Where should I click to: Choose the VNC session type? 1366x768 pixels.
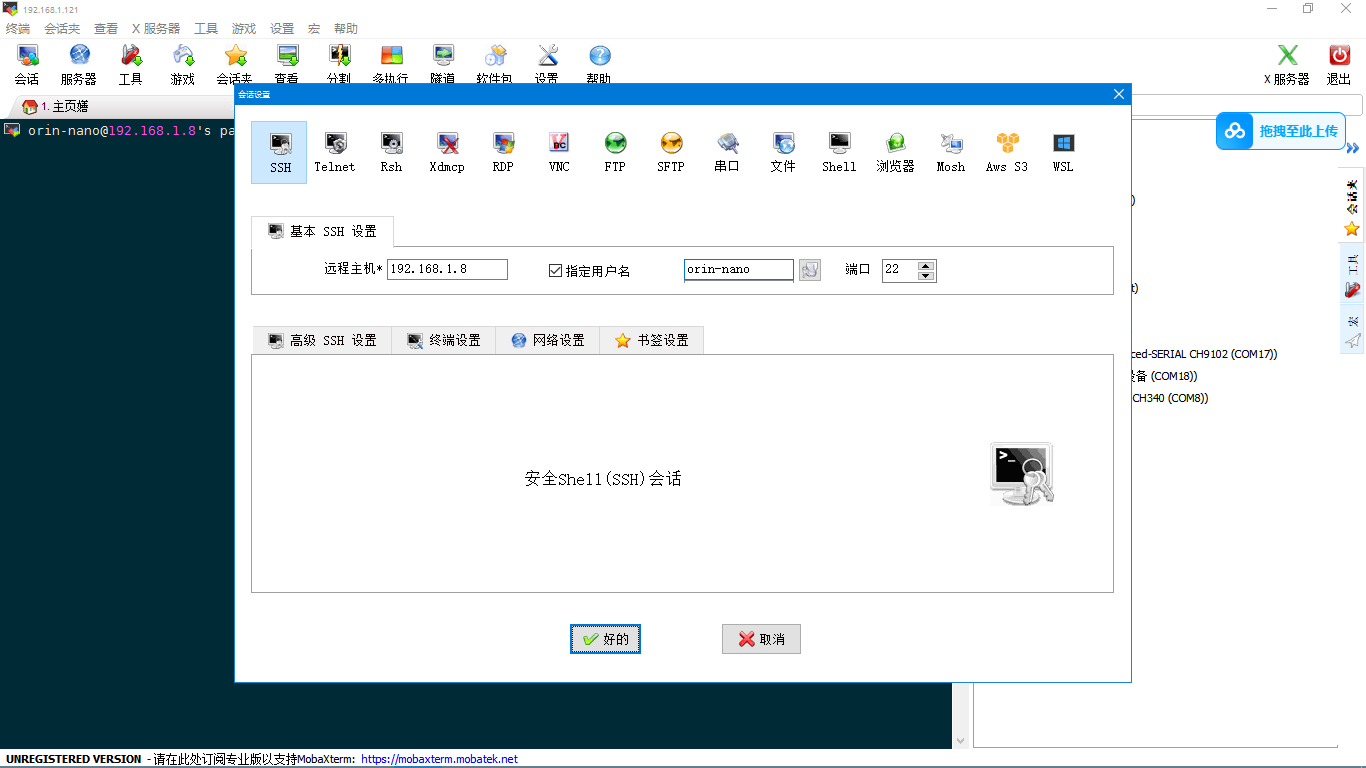[x=559, y=152]
